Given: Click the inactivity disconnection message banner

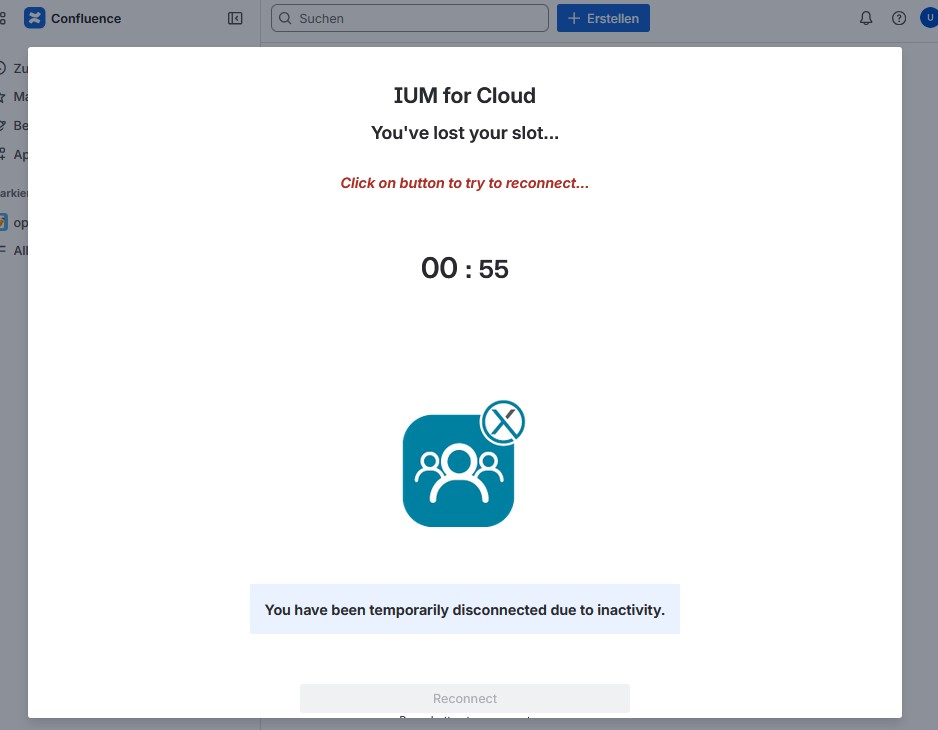Looking at the screenshot, I should (465, 609).
